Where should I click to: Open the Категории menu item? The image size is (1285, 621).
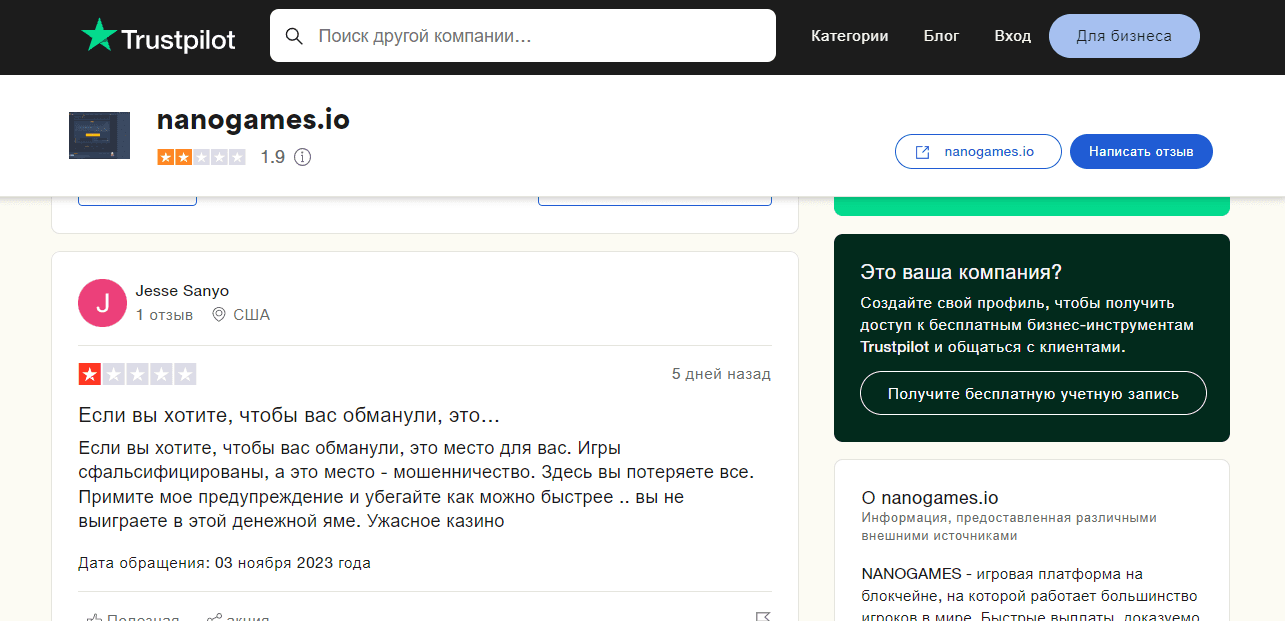(849, 36)
